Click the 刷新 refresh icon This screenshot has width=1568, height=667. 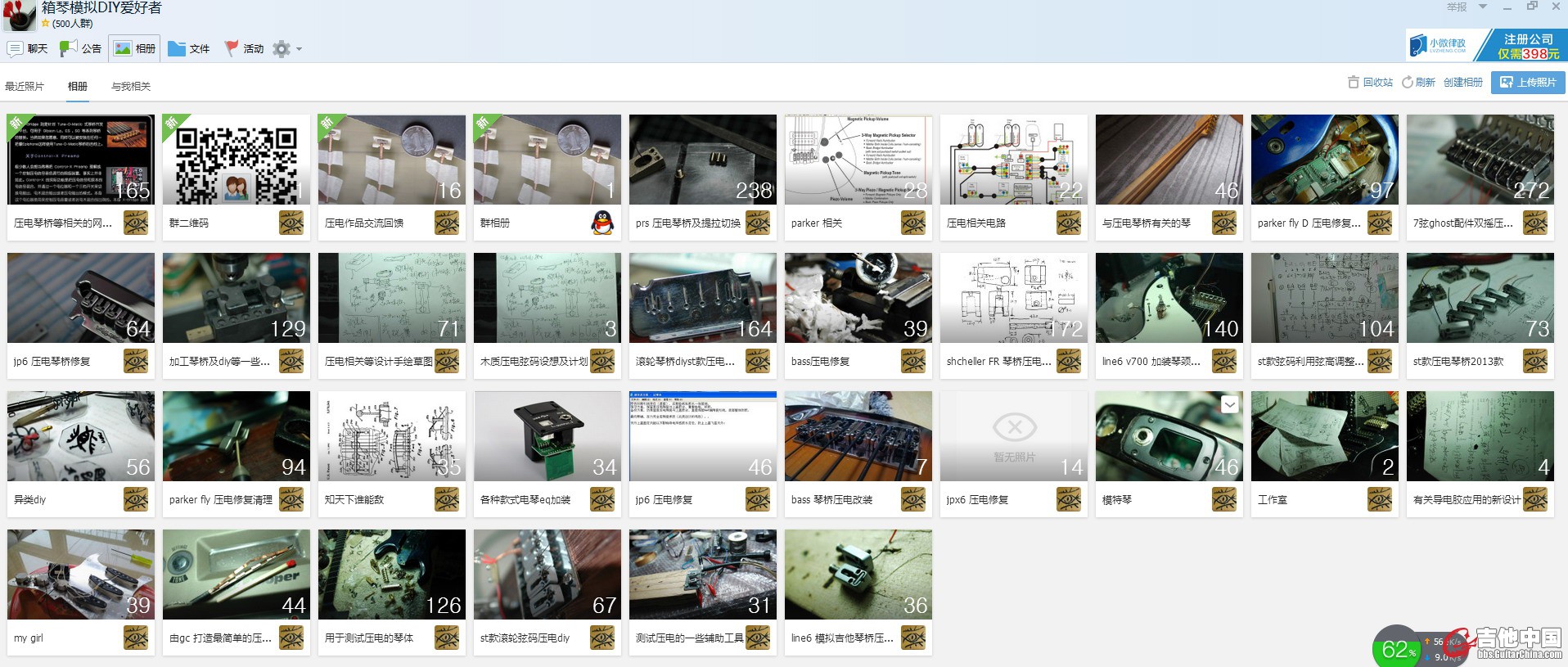(x=1408, y=83)
